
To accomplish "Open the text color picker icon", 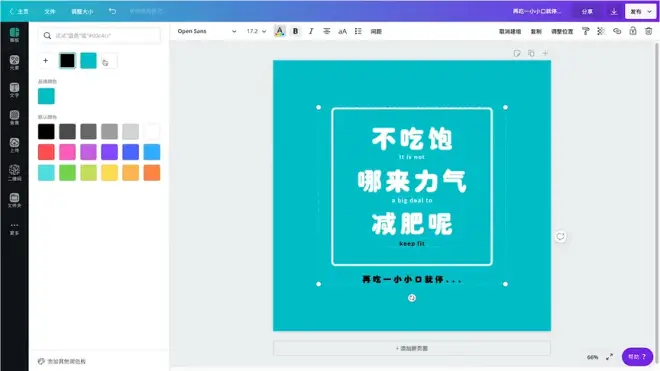I will pos(279,31).
